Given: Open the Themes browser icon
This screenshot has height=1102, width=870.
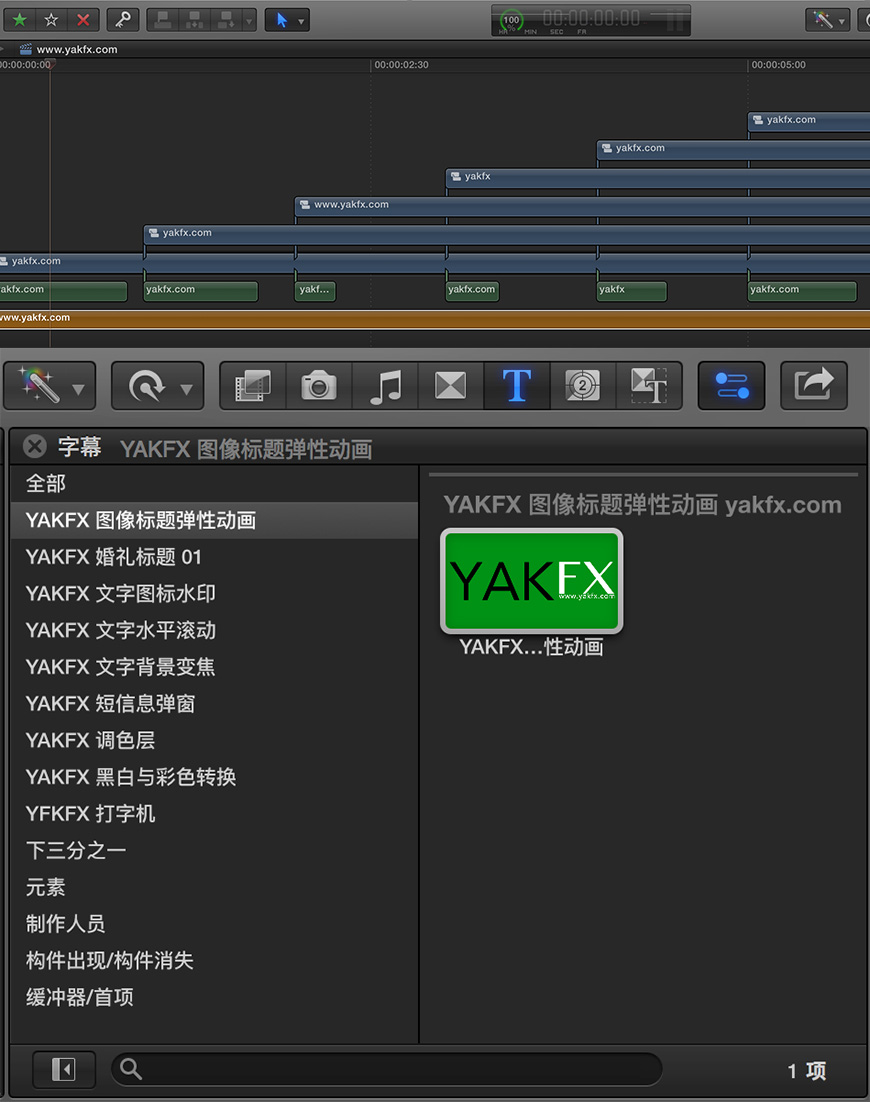Looking at the screenshot, I should (649, 385).
